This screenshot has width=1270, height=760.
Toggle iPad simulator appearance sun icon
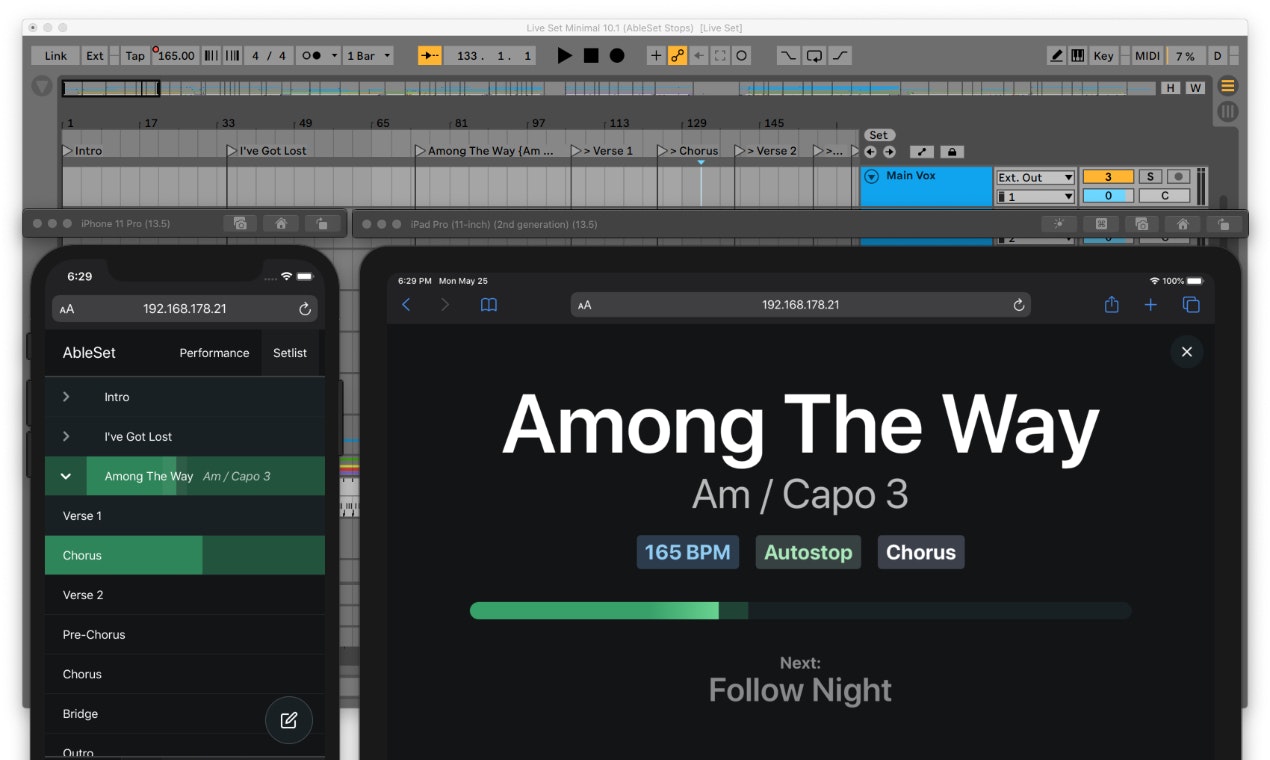click(1058, 224)
